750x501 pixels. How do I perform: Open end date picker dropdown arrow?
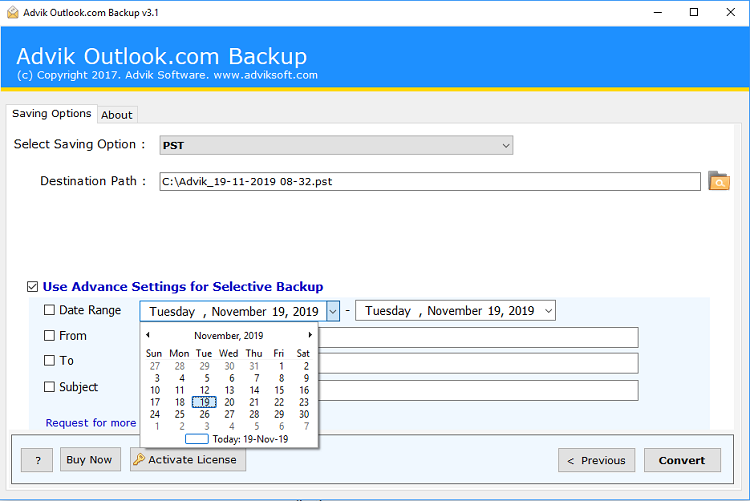pyautogui.click(x=549, y=311)
